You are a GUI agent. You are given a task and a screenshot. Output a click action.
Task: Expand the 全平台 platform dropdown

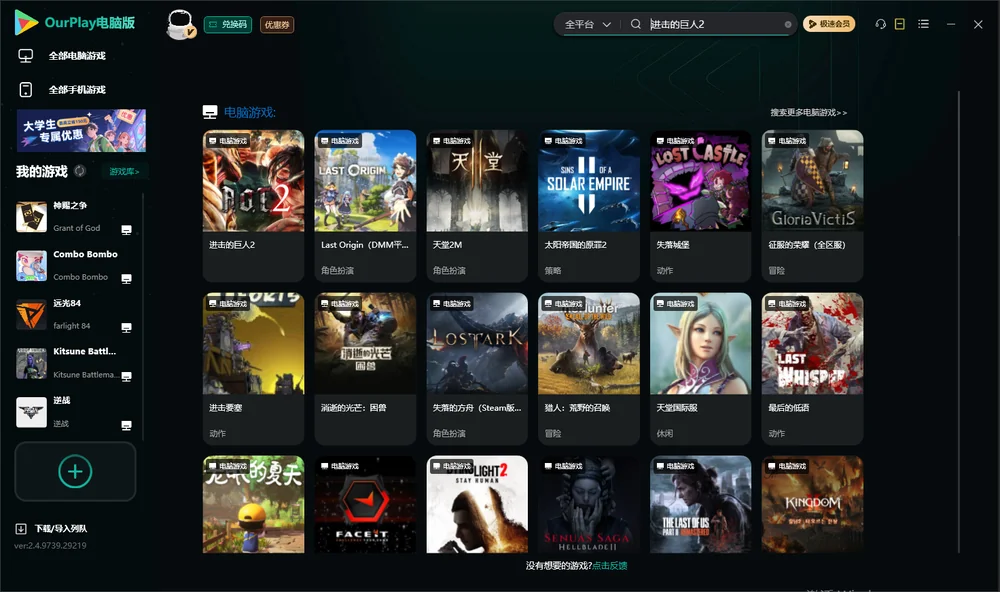tap(587, 24)
